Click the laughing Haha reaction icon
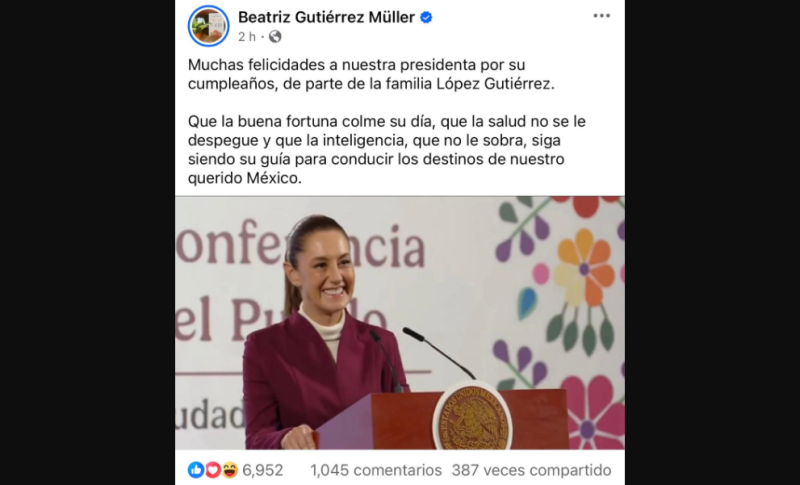800x485 pixels. point(230,470)
